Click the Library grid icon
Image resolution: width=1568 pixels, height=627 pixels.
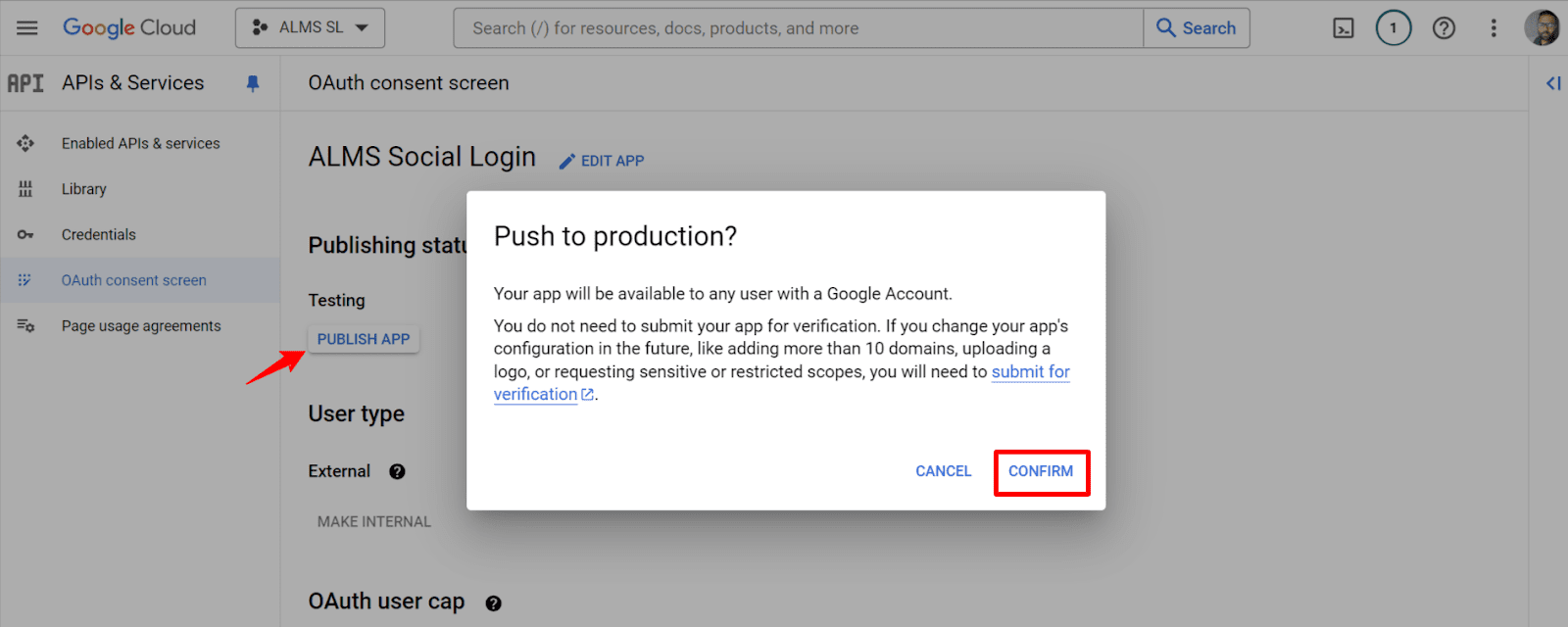[25, 189]
